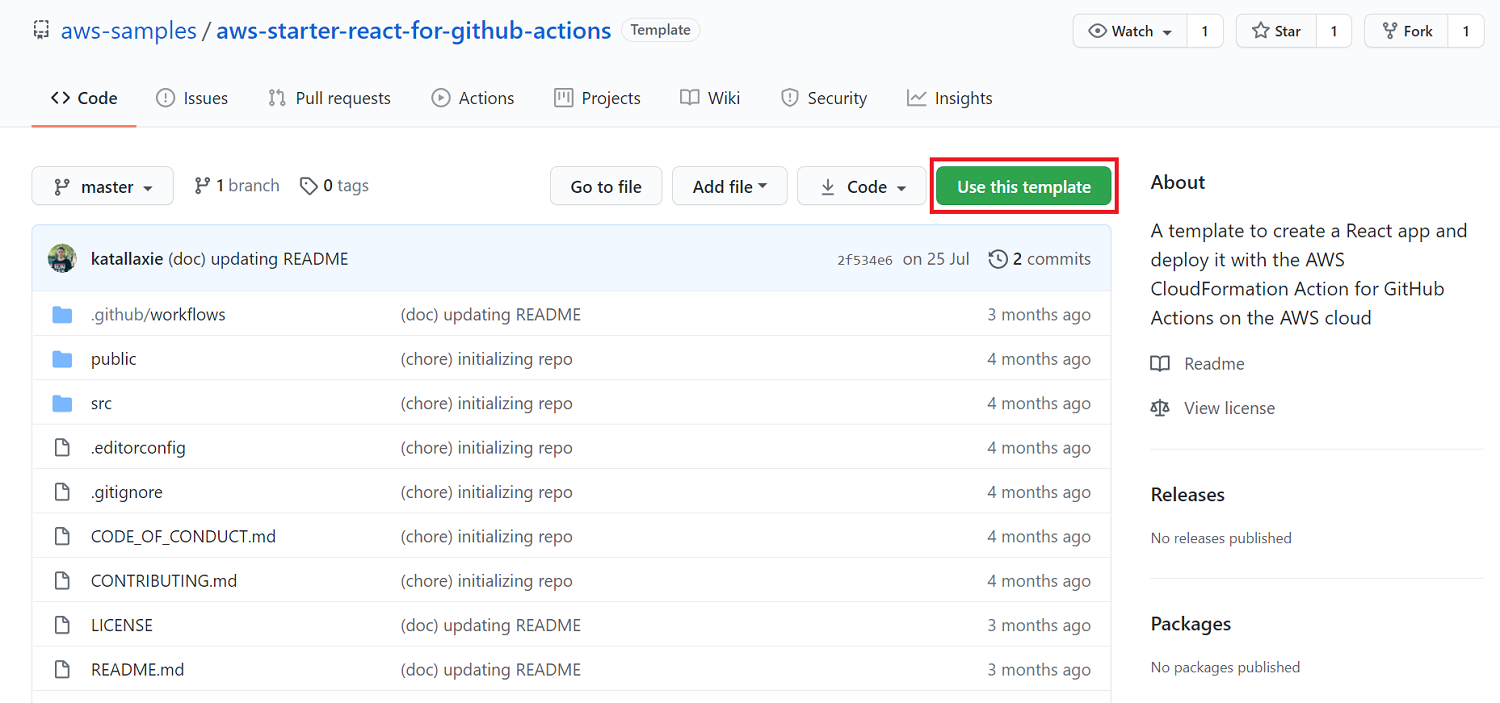Open the Go to file button

[x=605, y=185]
